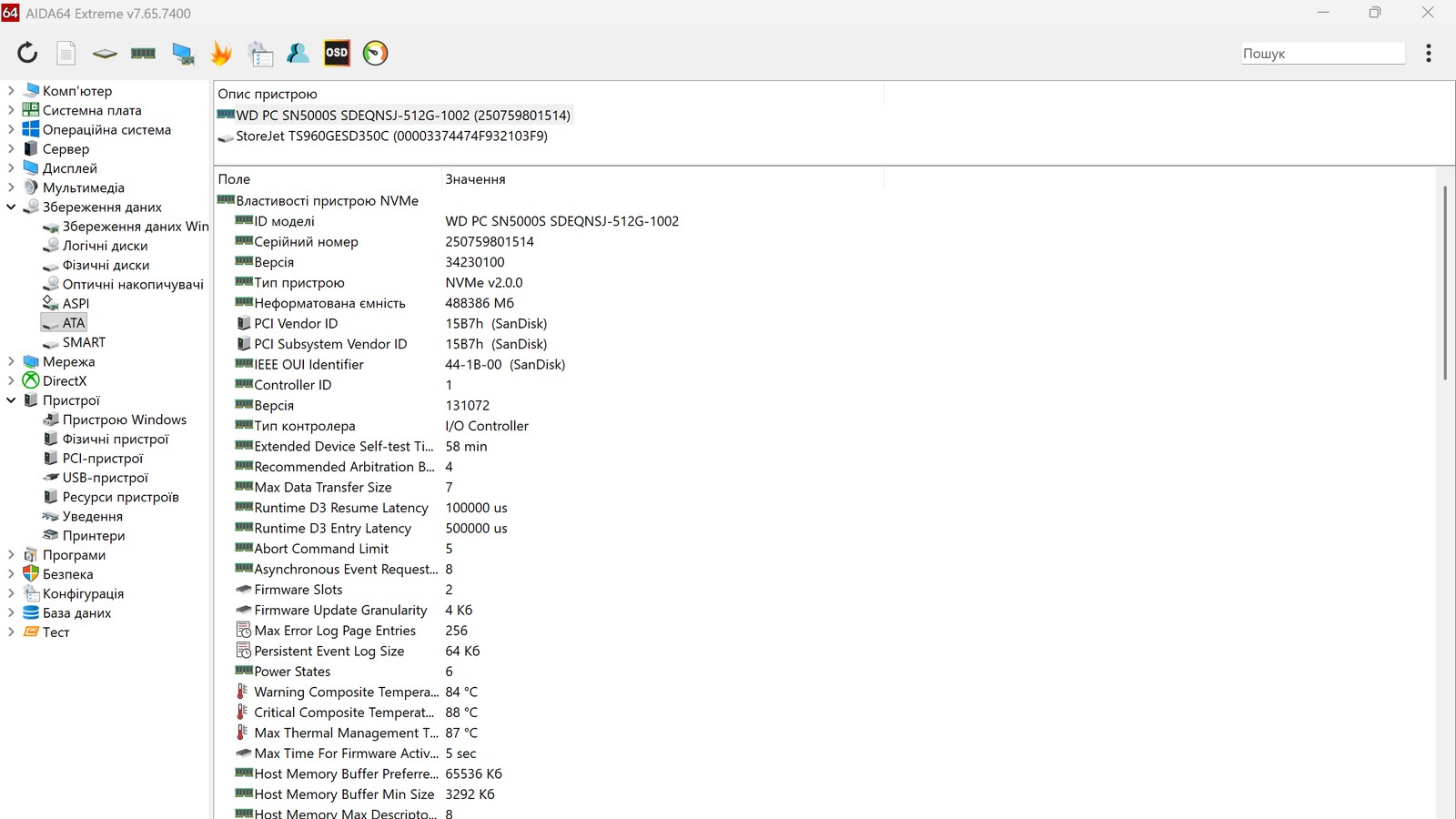Toggle the OSD panel icon

coord(337,53)
